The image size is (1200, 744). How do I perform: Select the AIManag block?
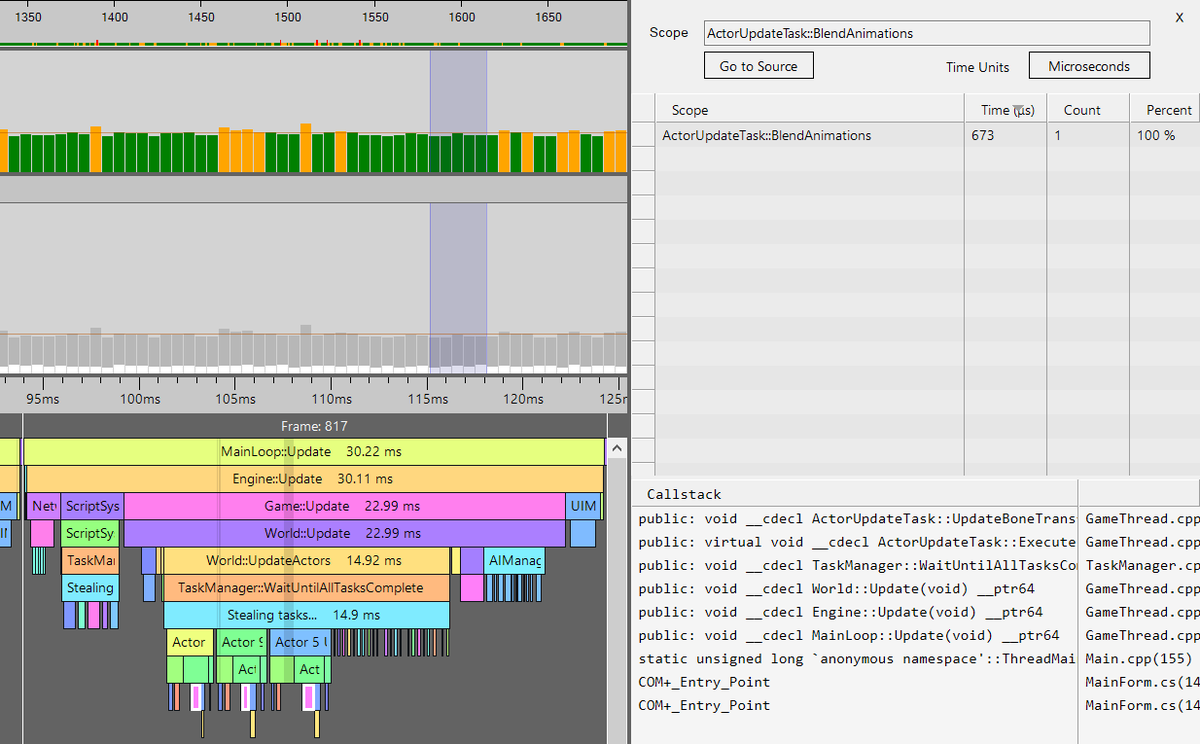tap(514, 560)
